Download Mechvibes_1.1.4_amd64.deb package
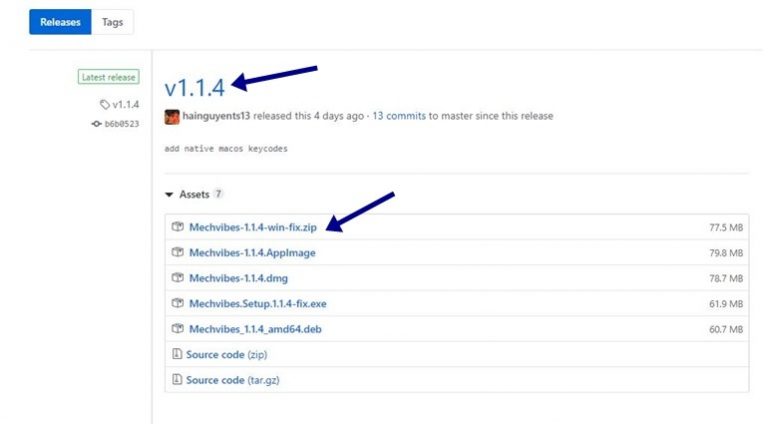Screen dimensions: 768x424 point(255,329)
